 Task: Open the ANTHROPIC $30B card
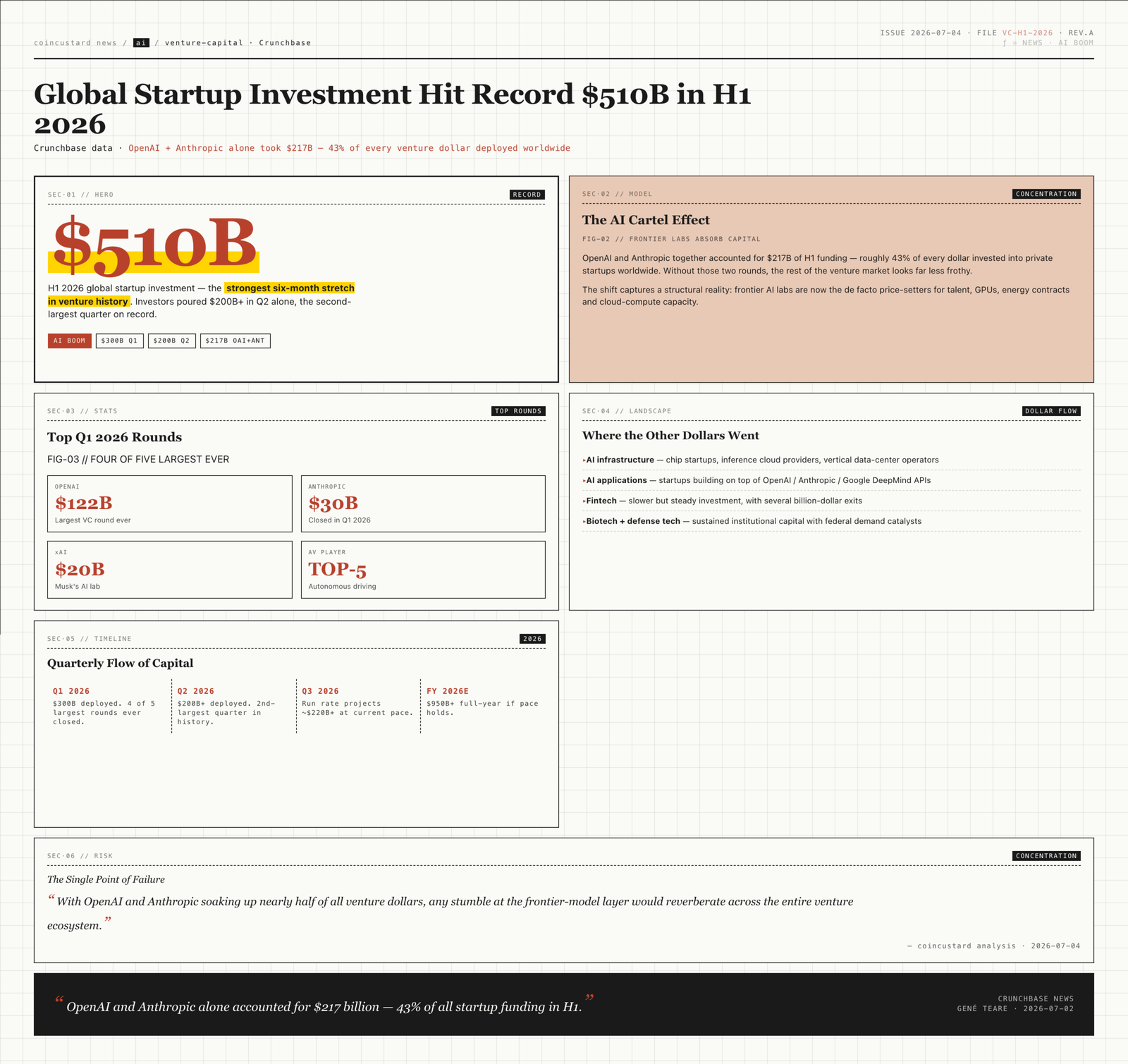tap(423, 503)
